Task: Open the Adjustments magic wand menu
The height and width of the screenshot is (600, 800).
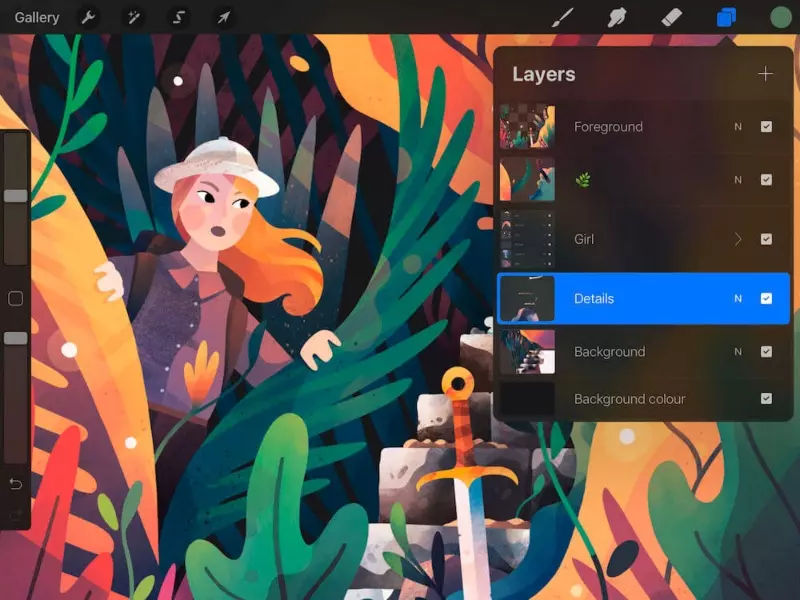Action: (134, 17)
